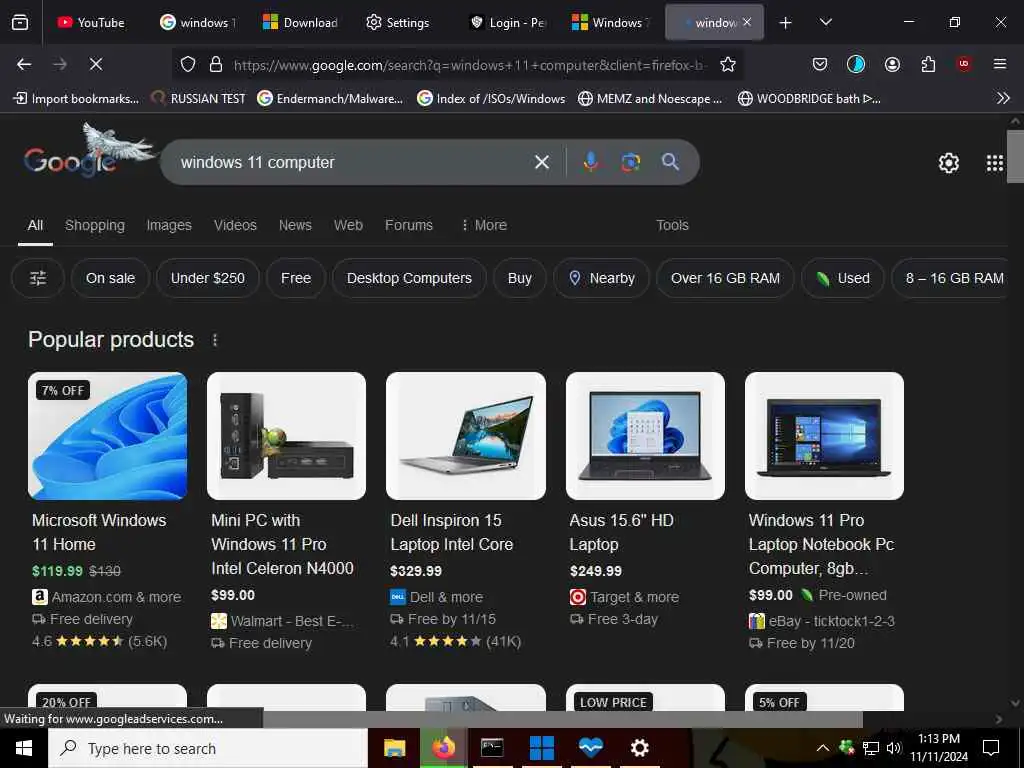Click the Asus 15.6" HD Laptop thumbnail
The width and height of the screenshot is (1024, 768).
[x=645, y=436]
